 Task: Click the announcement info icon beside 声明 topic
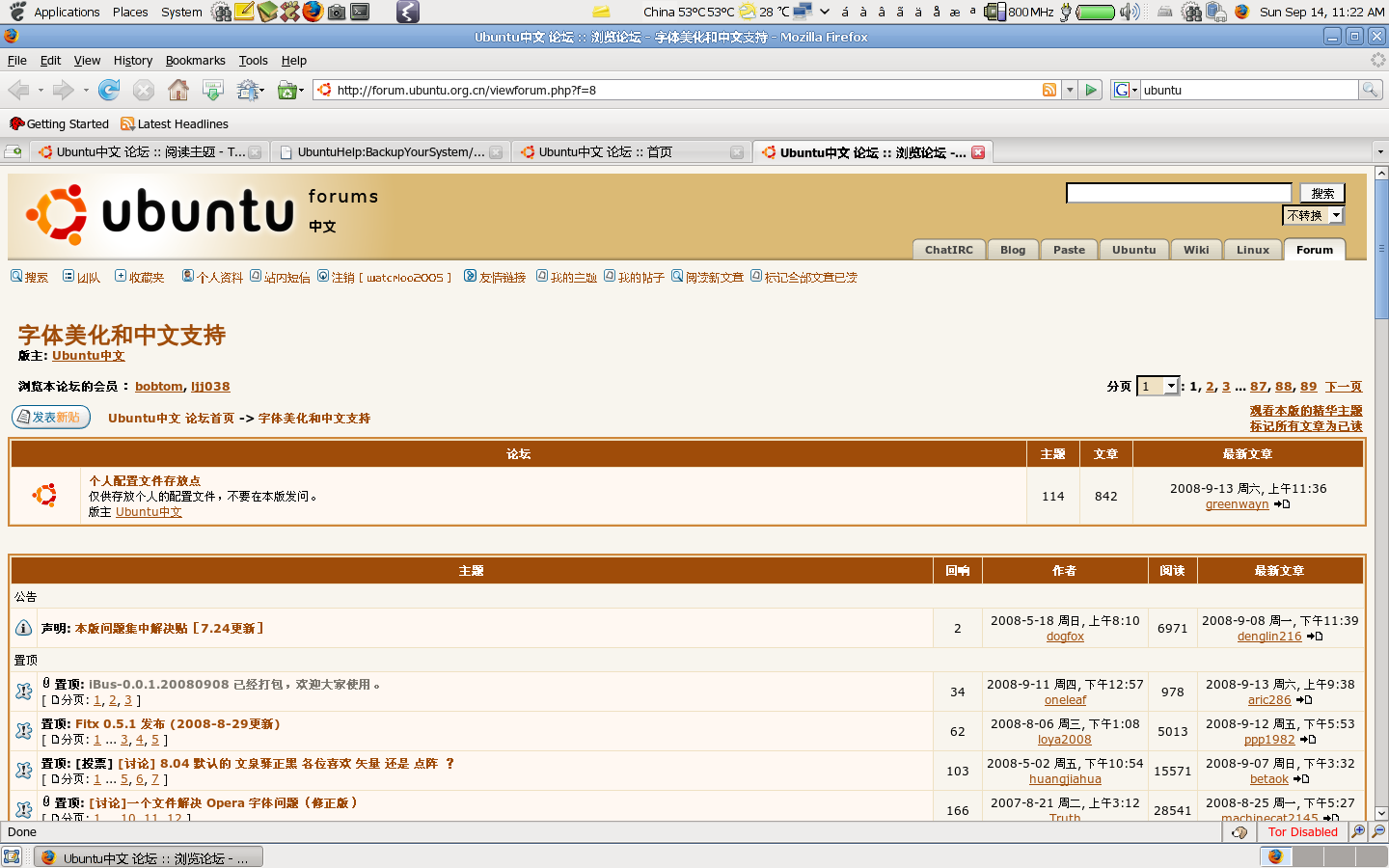(24, 628)
